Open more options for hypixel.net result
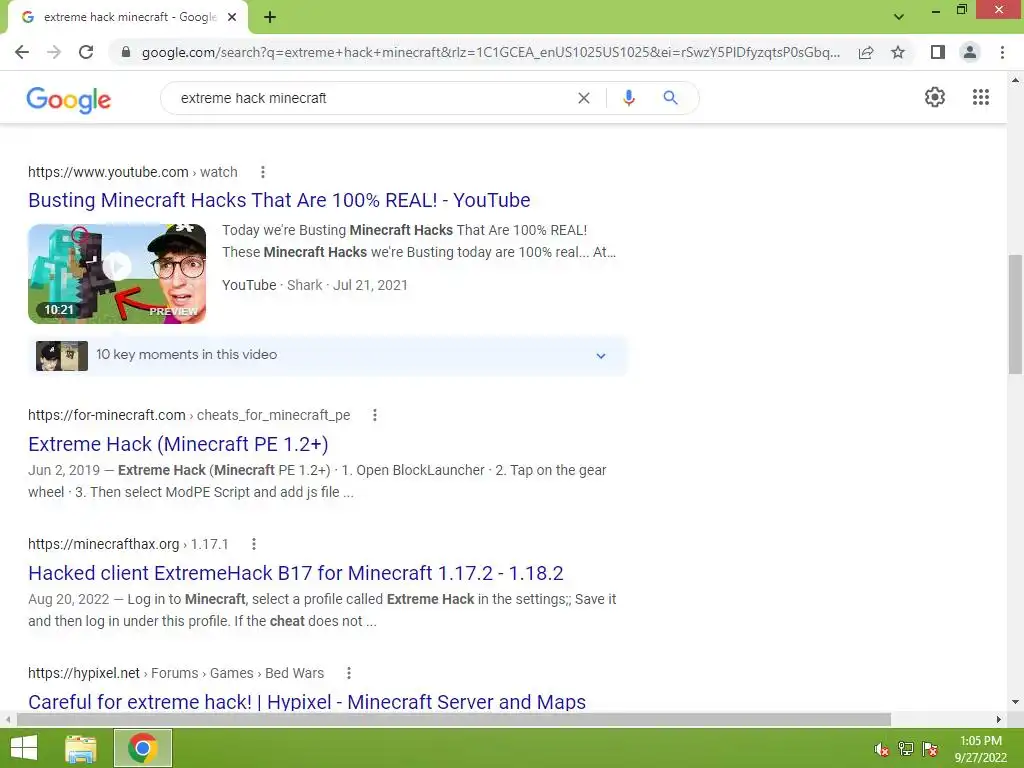The width and height of the screenshot is (1024, 768). (x=349, y=673)
